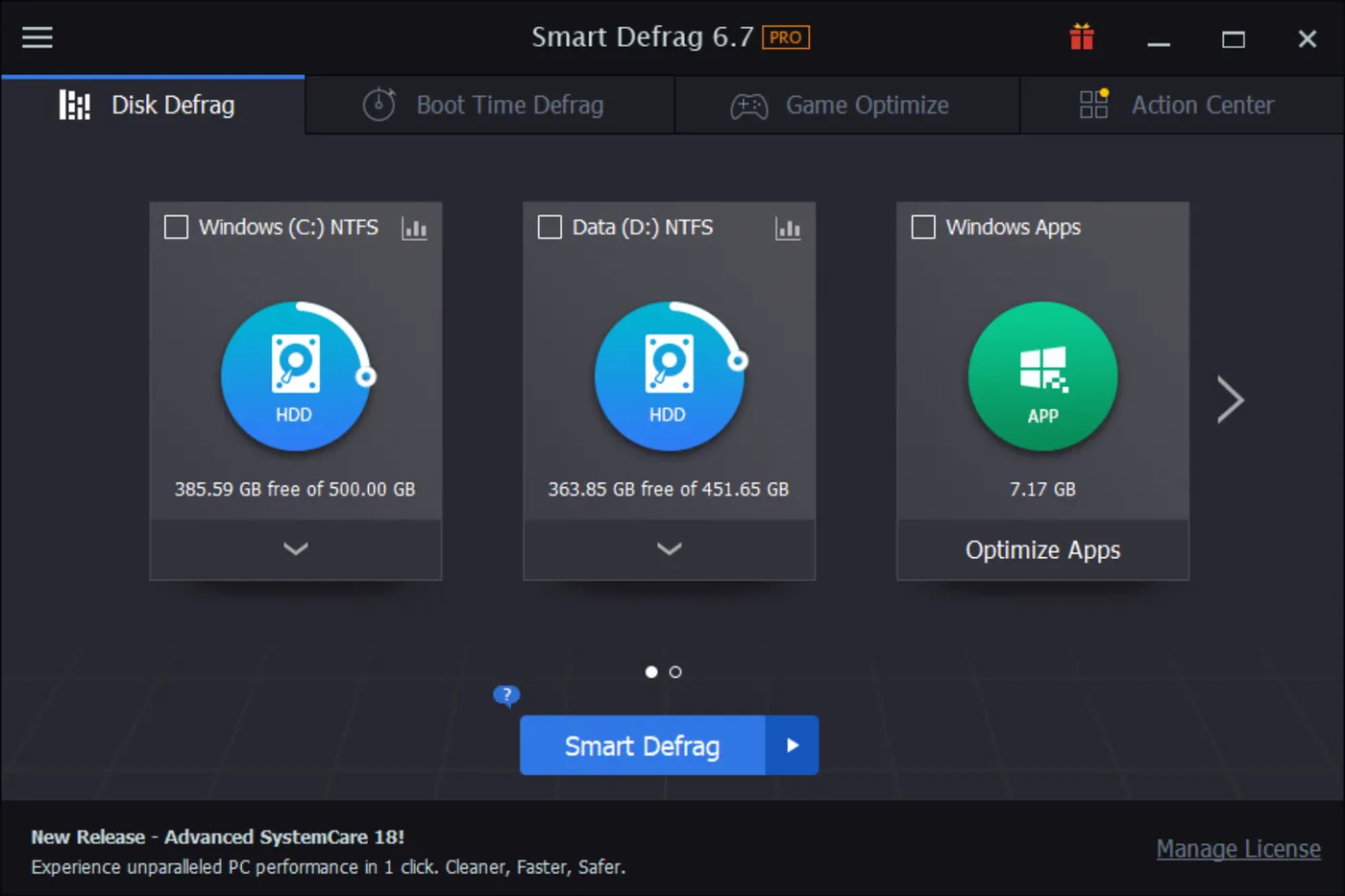
Task: Open the Smart Defrag button dropdown arrow
Action: point(793,745)
